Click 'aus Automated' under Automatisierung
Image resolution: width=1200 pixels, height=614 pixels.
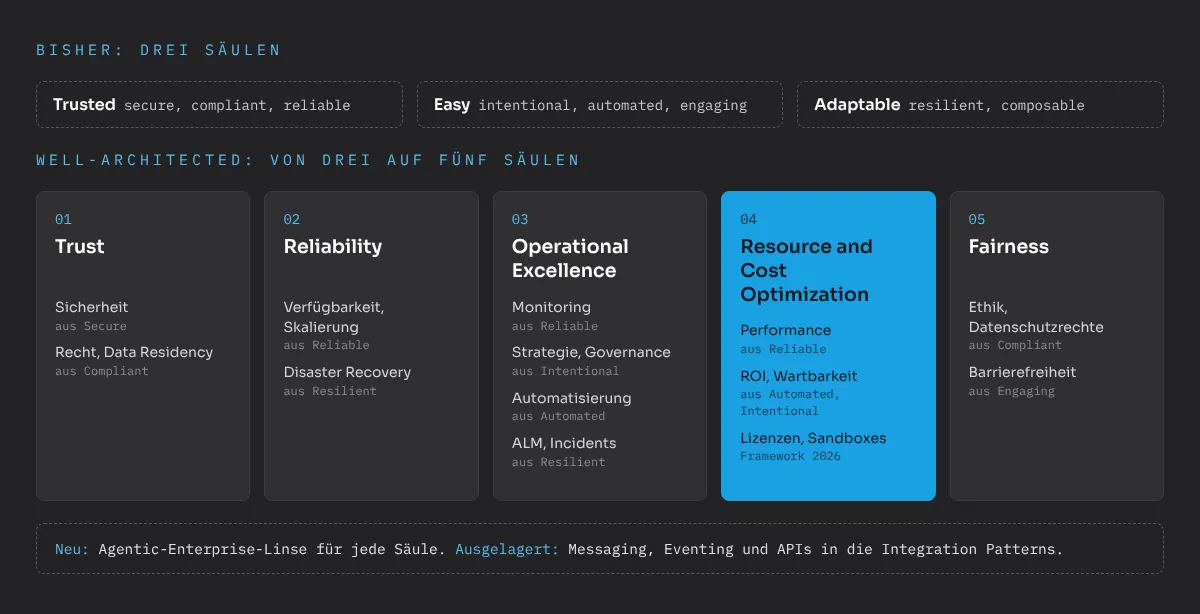(x=559, y=416)
